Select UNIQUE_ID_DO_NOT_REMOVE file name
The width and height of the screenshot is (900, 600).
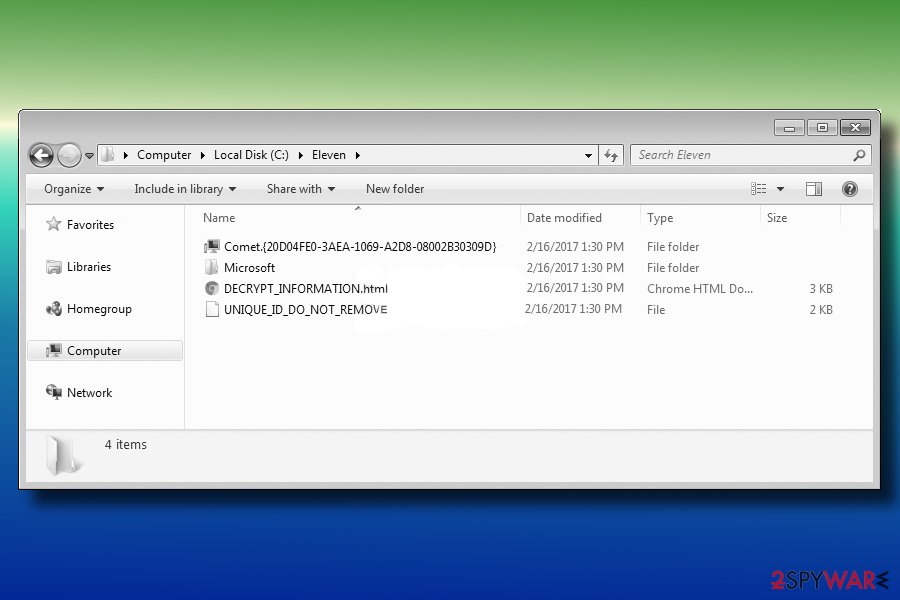click(305, 310)
